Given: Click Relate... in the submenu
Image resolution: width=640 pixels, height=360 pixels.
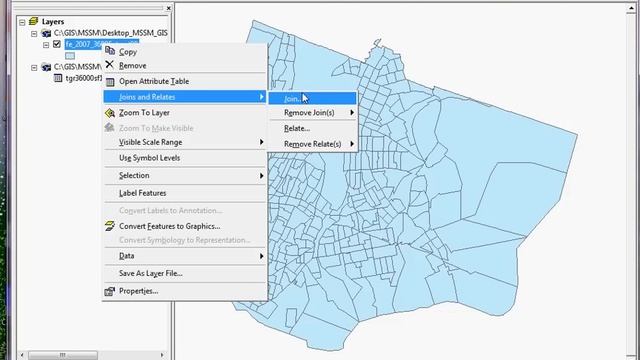Looking at the screenshot, I should (312, 128).
